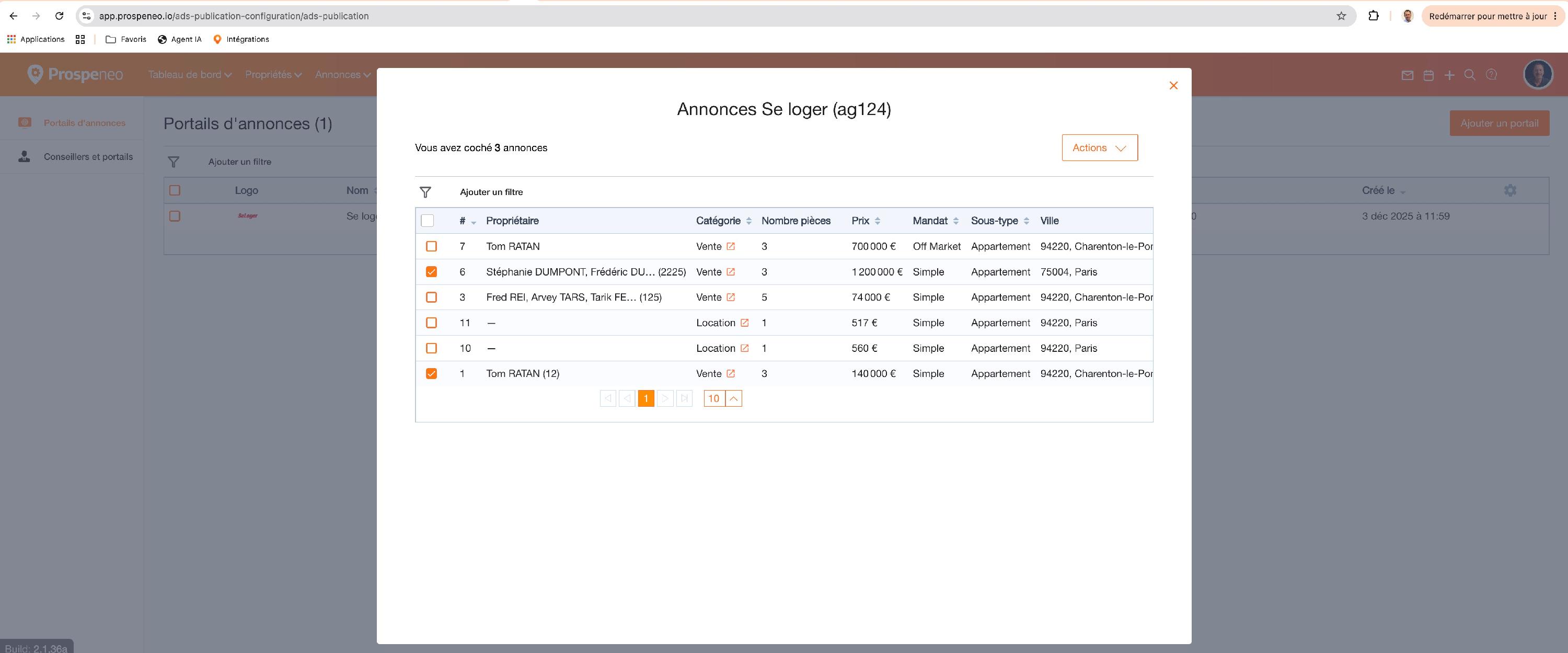Open the mail icon in top navbar
The image size is (1568, 653).
point(1408,75)
